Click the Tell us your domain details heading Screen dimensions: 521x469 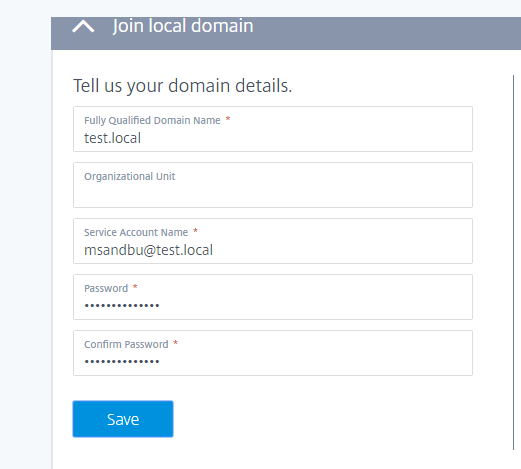tap(182, 86)
